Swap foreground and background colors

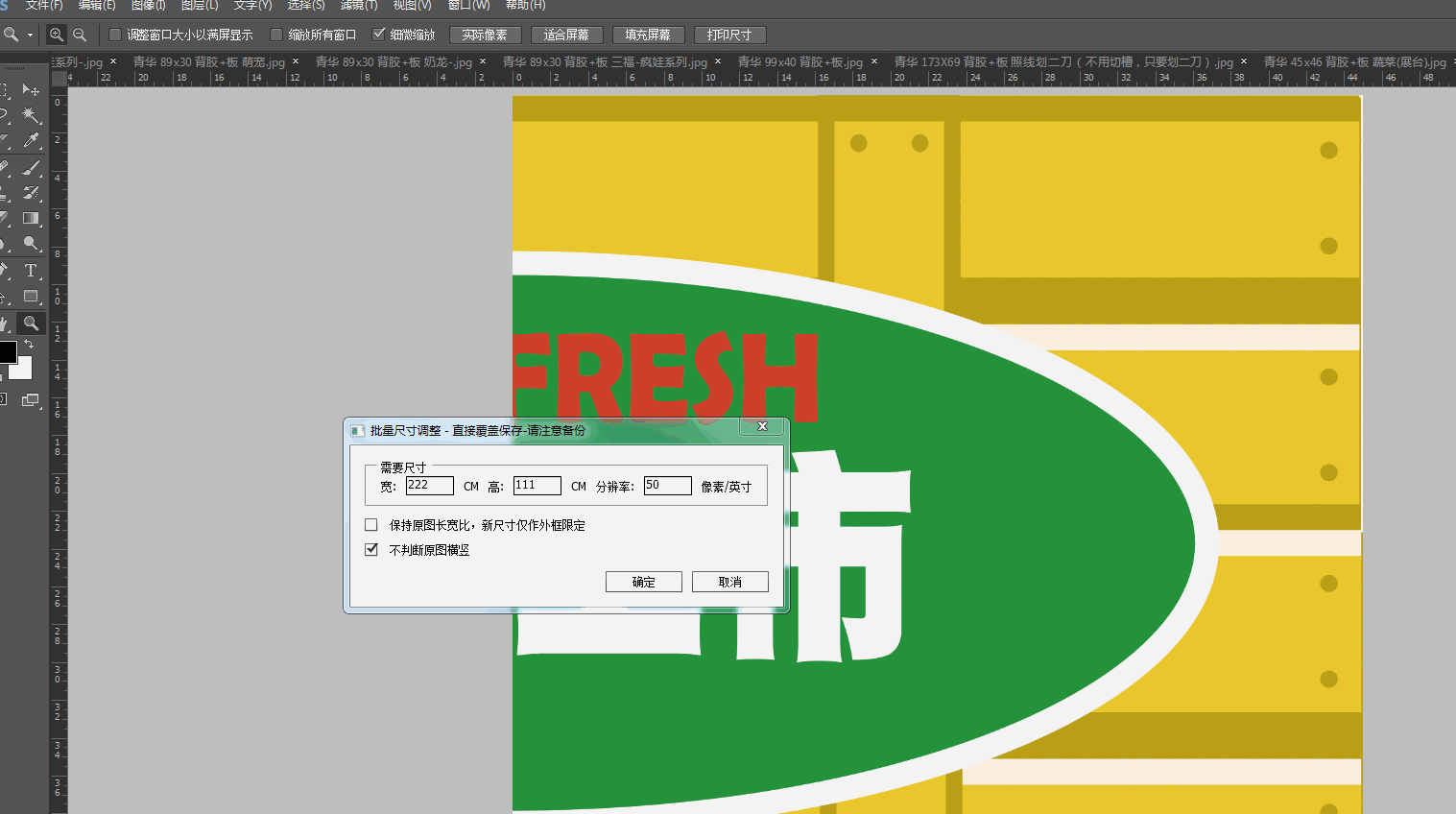(x=29, y=344)
